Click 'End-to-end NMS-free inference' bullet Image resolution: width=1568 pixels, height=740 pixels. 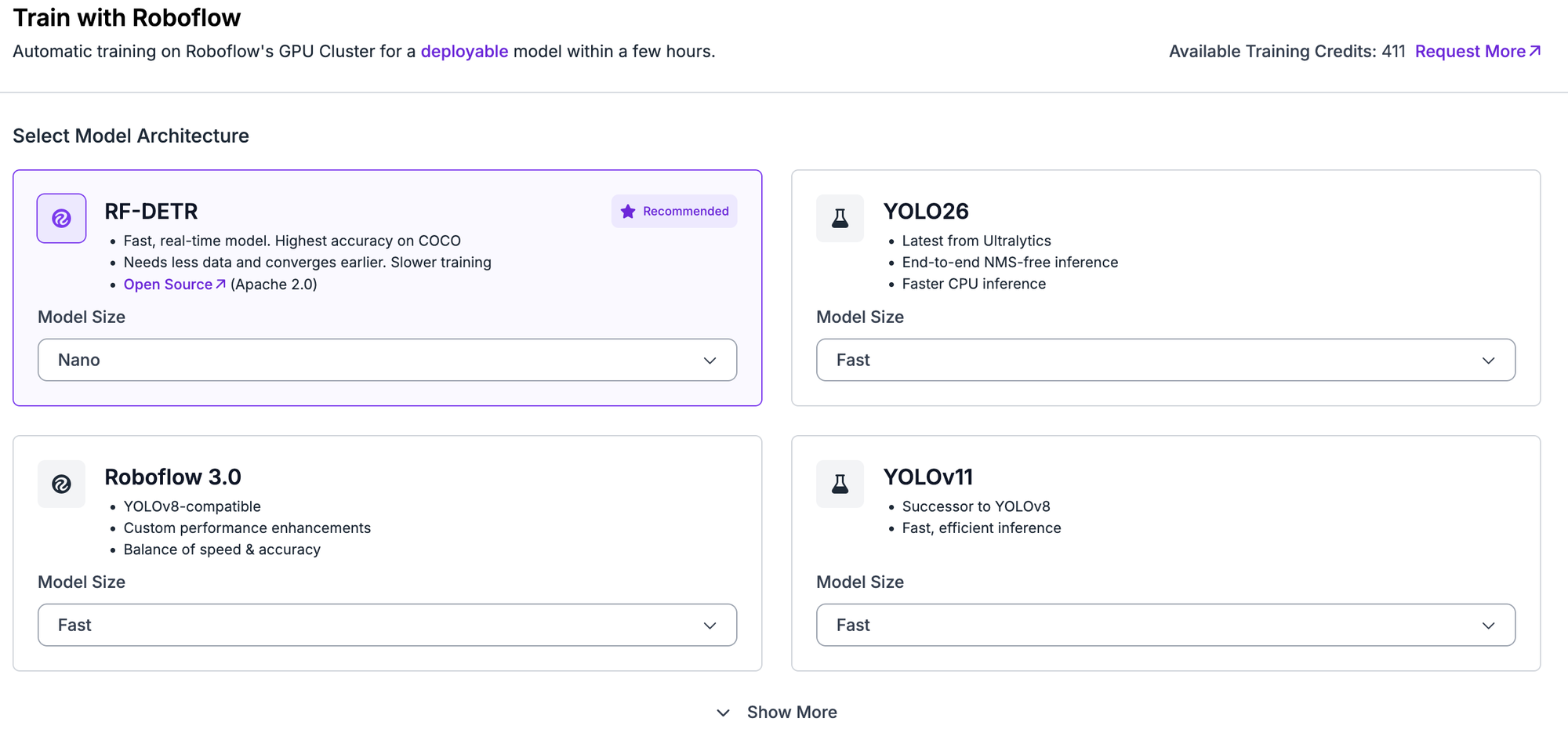tap(1011, 262)
